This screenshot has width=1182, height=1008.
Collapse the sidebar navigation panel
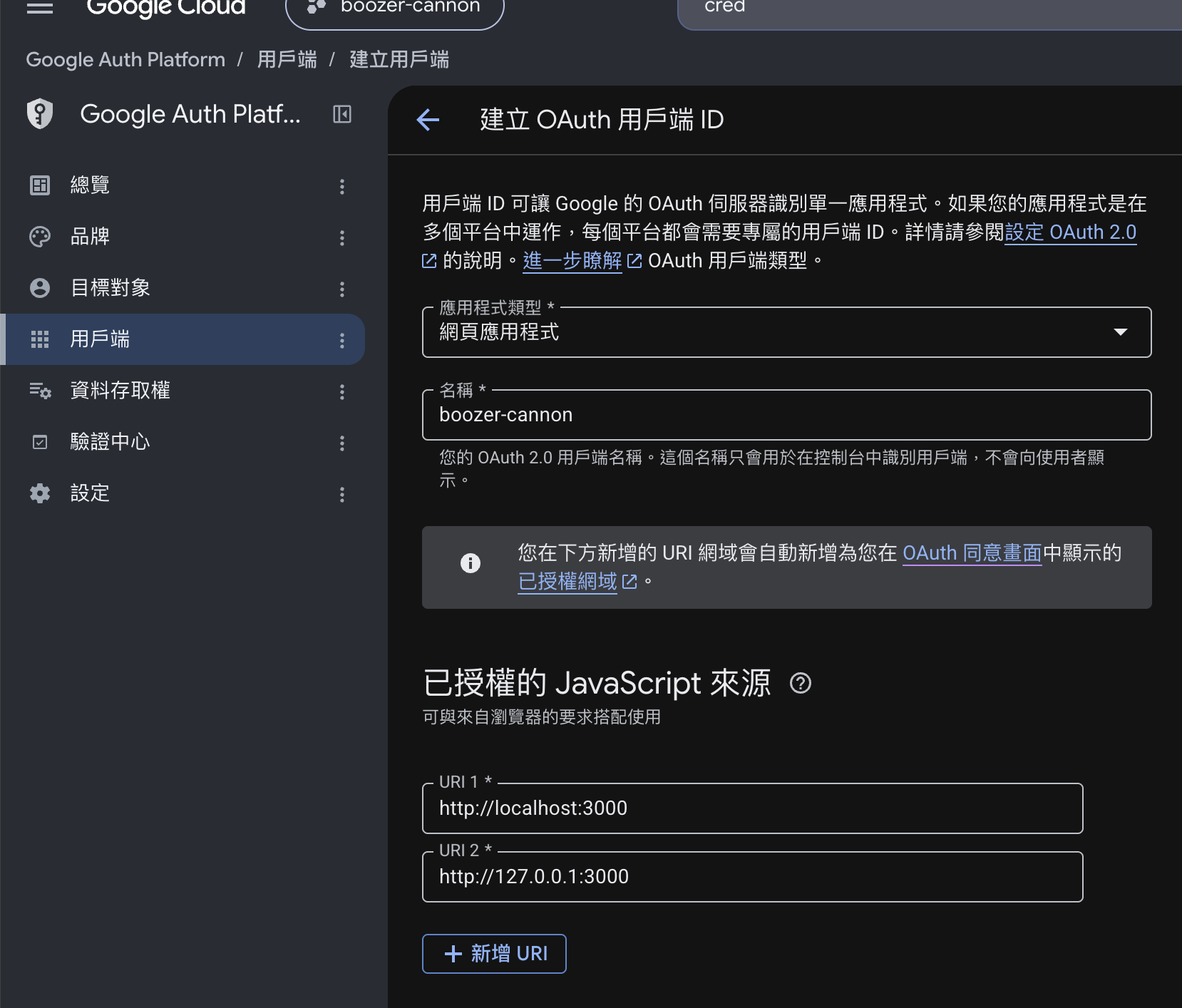click(x=342, y=114)
